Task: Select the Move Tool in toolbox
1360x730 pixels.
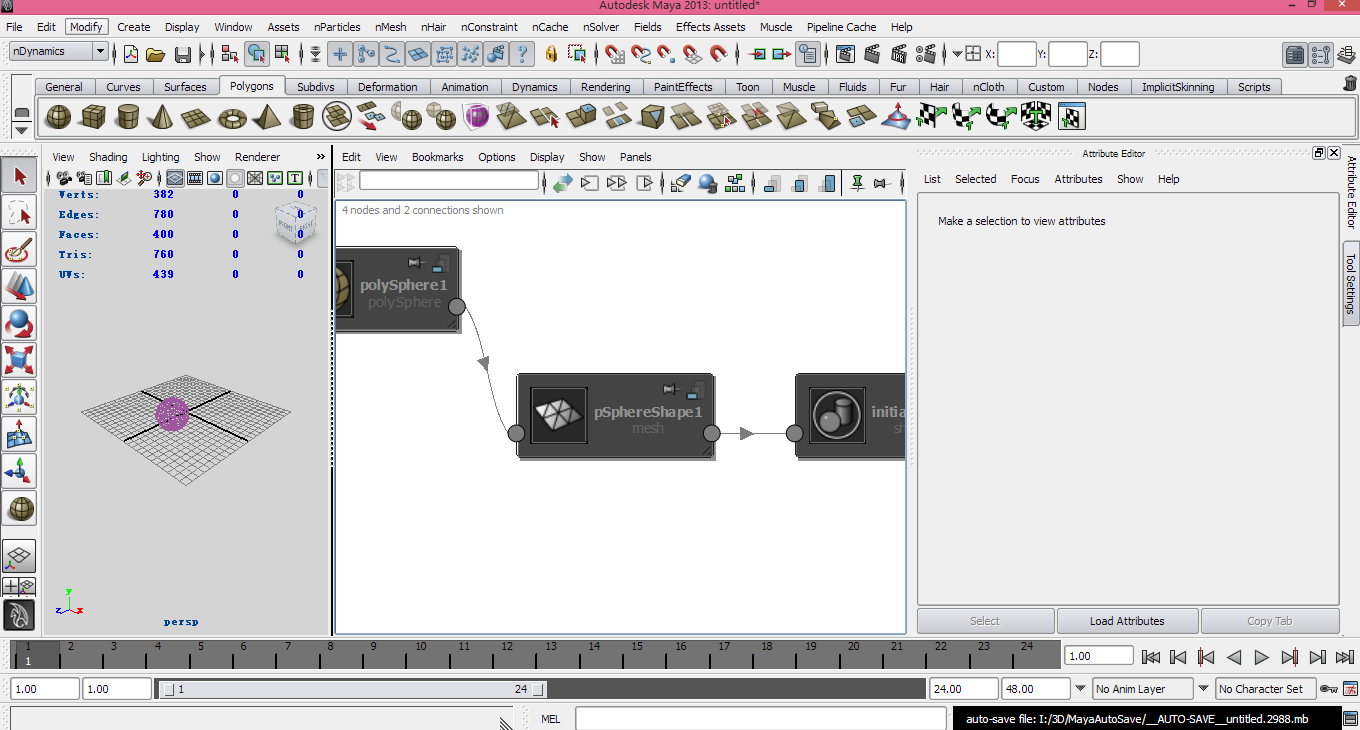Action: 20,287
